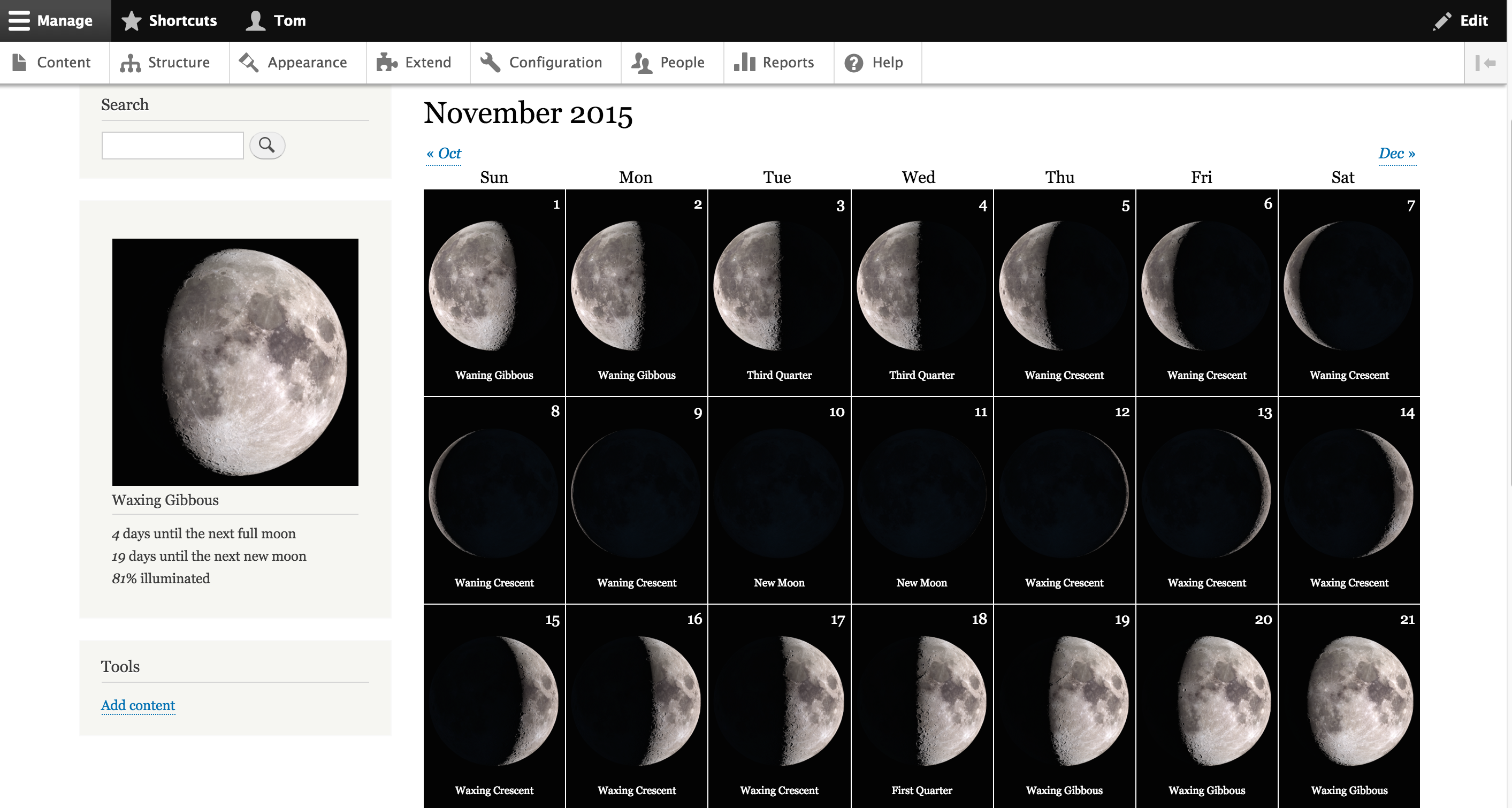Click the First Quarter November 18 thumbnail
1512x808 pixels.
920,700
